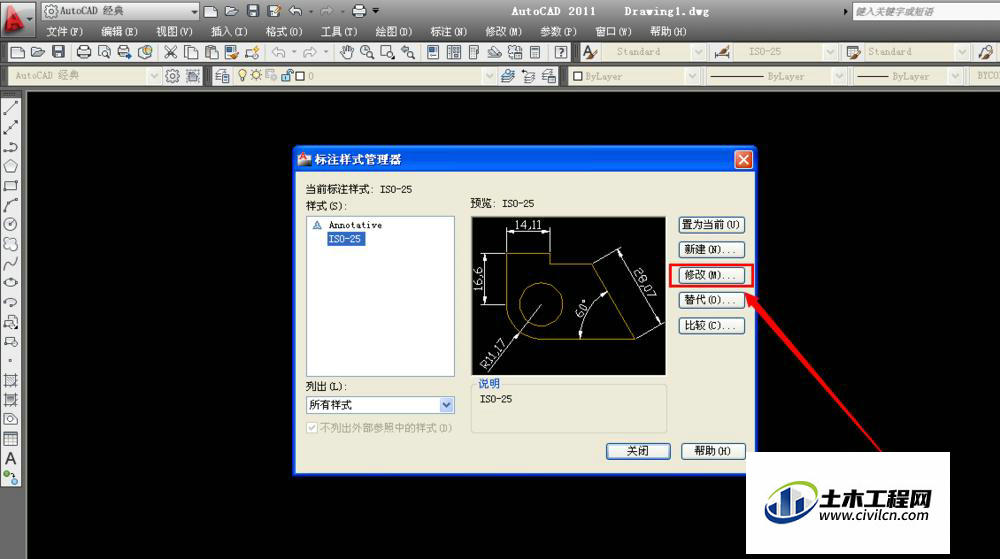Select the Construction Line tool
This screenshot has height=559, width=1000.
[10, 127]
